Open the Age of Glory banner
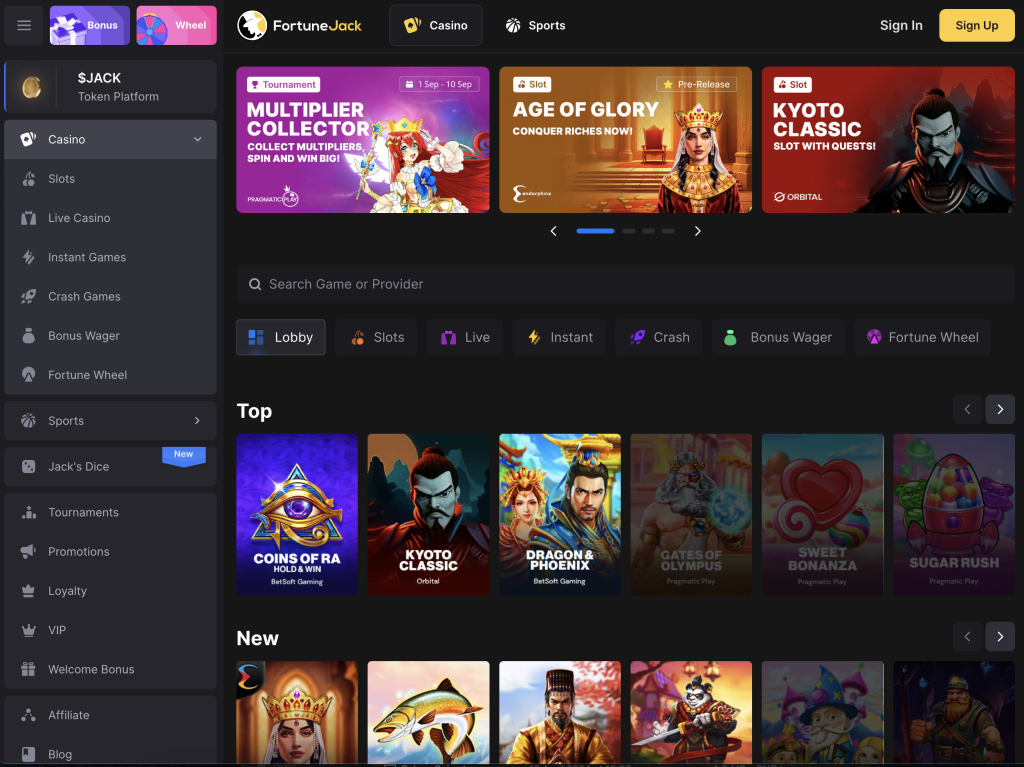This screenshot has height=767, width=1024. pos(626,140)
